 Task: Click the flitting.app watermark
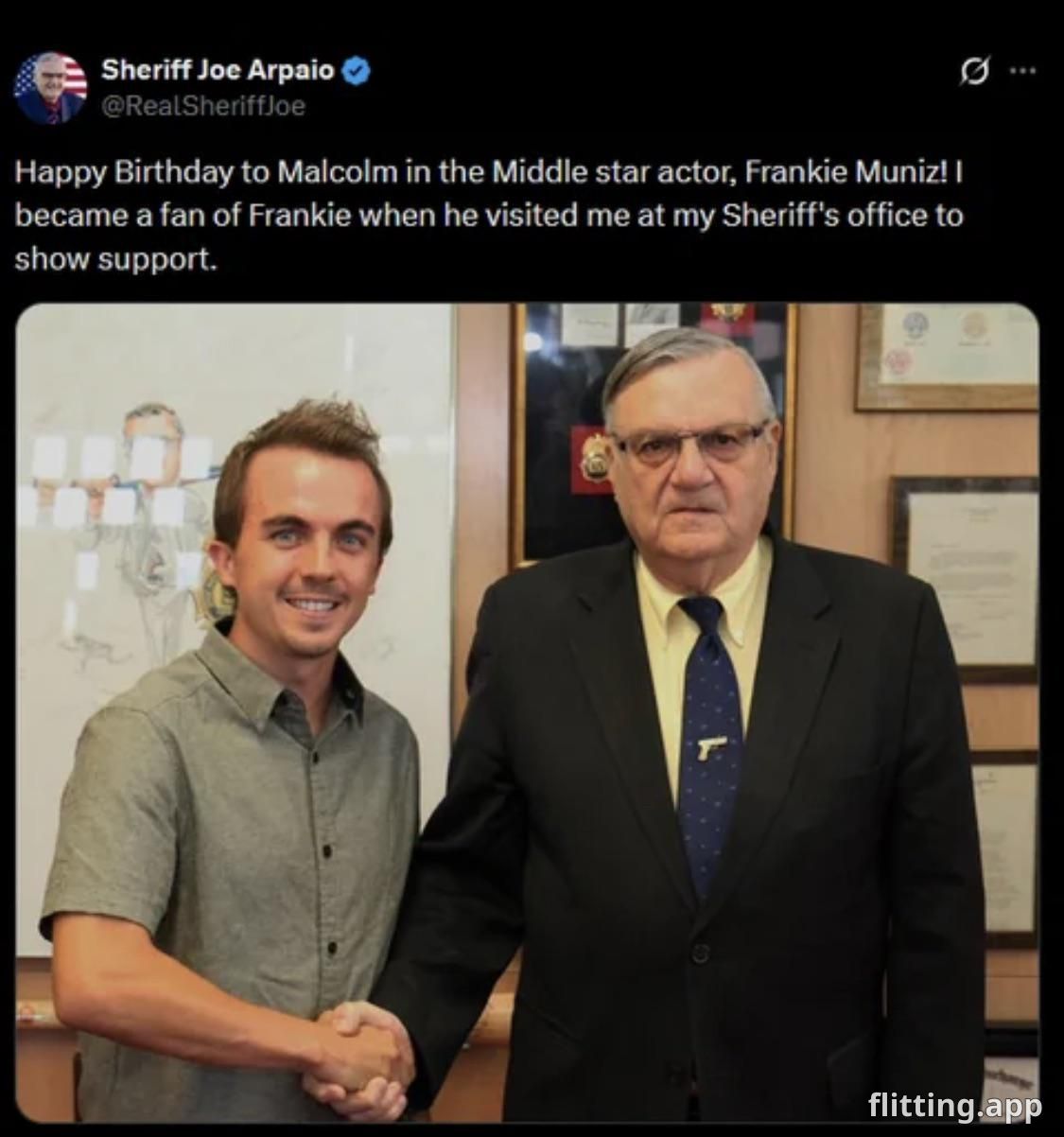(954, 1105)
